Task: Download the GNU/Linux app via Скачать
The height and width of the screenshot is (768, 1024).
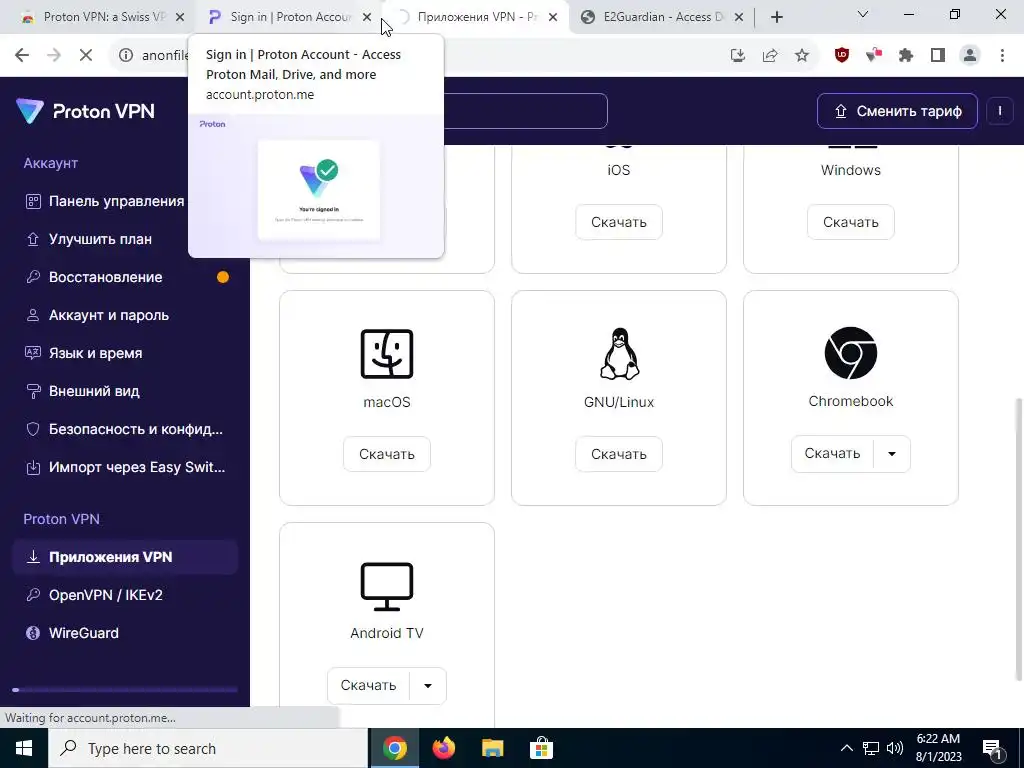Action: tap(618, 454)
